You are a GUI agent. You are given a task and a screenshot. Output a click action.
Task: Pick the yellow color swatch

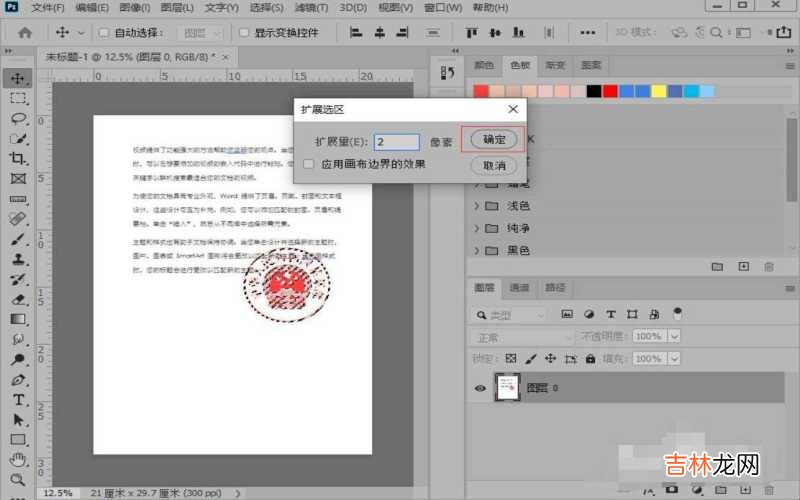click(659, 91)
